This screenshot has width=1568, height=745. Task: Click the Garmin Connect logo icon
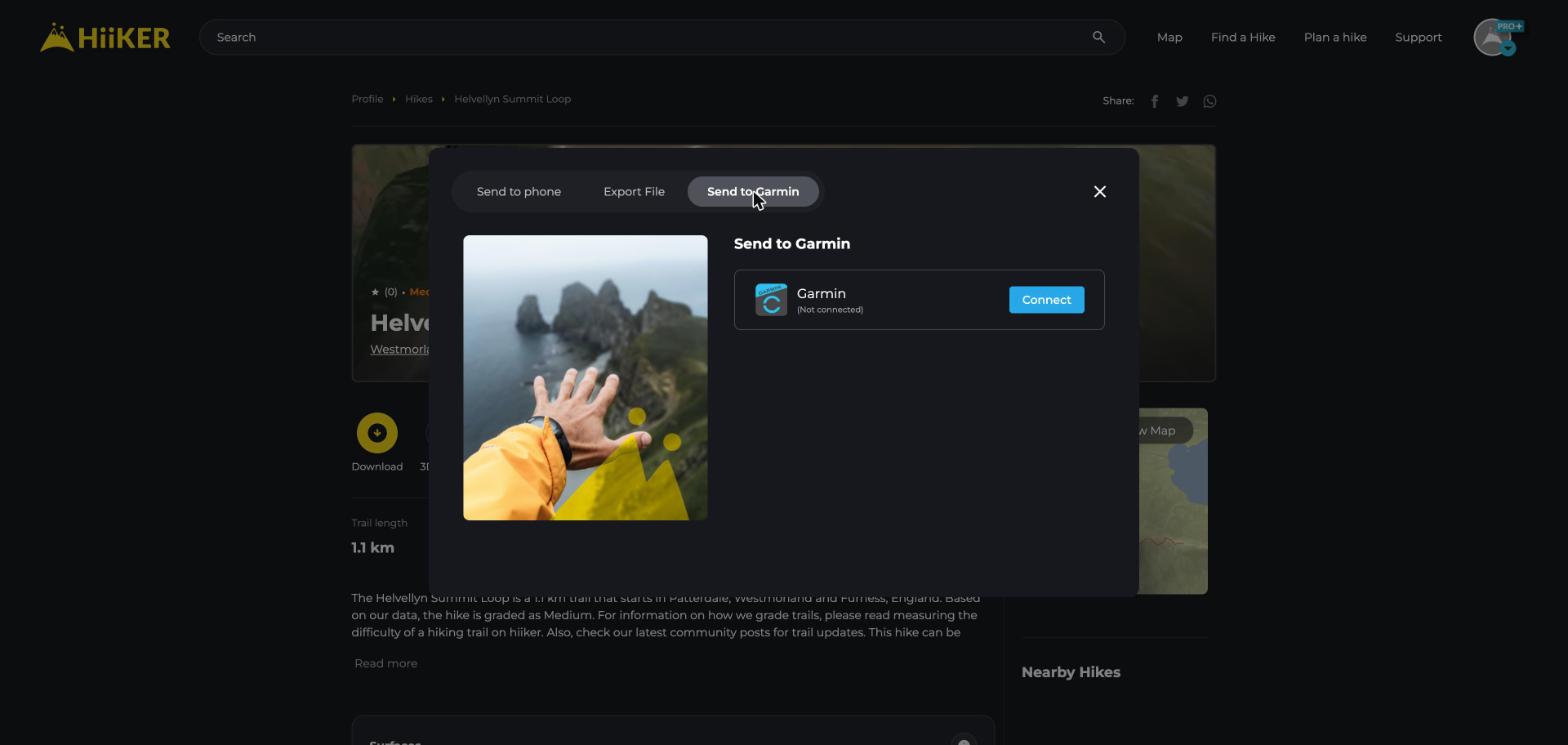[771, 299]
